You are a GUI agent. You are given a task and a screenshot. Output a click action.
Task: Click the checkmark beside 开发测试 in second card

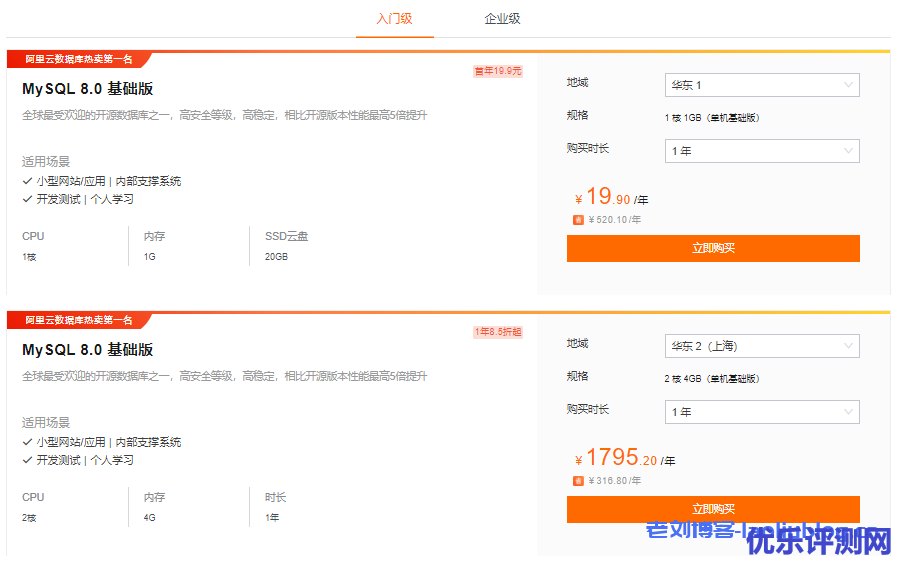coord(27,461)
